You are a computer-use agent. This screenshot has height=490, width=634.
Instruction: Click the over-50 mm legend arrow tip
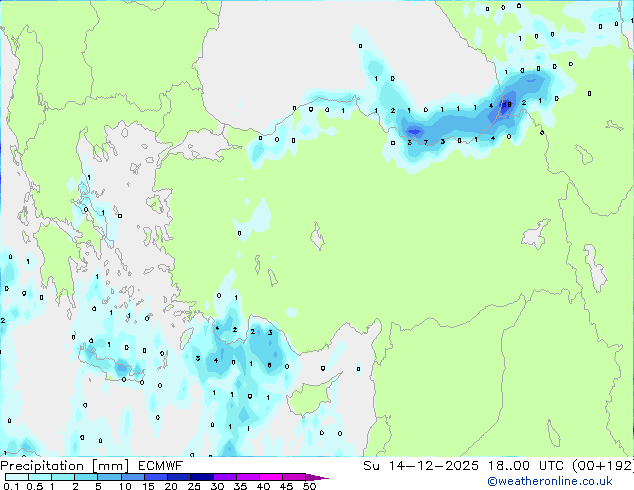[317, 477]
